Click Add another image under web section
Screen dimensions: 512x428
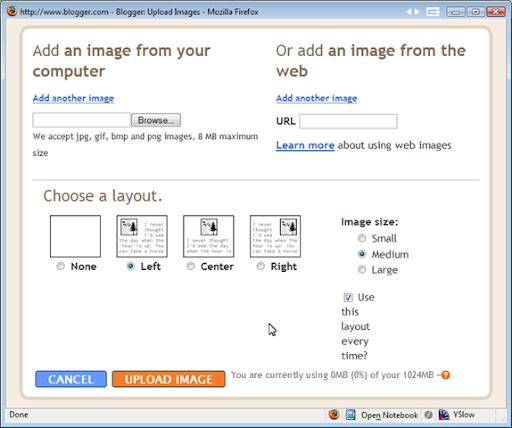click(x=317, y=98)
